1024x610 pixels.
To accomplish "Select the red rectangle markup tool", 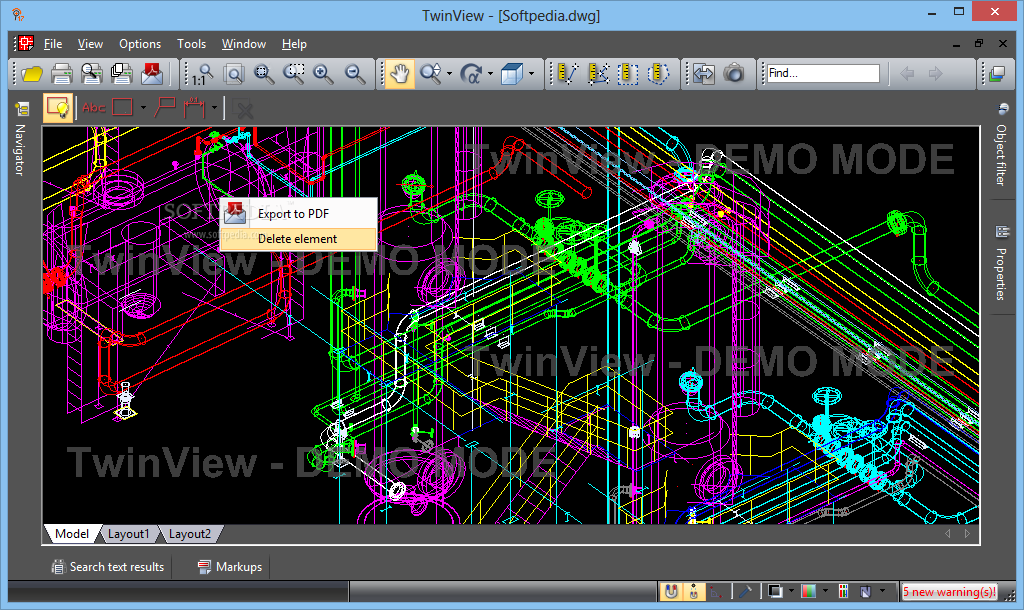I will tap(123, 108).
